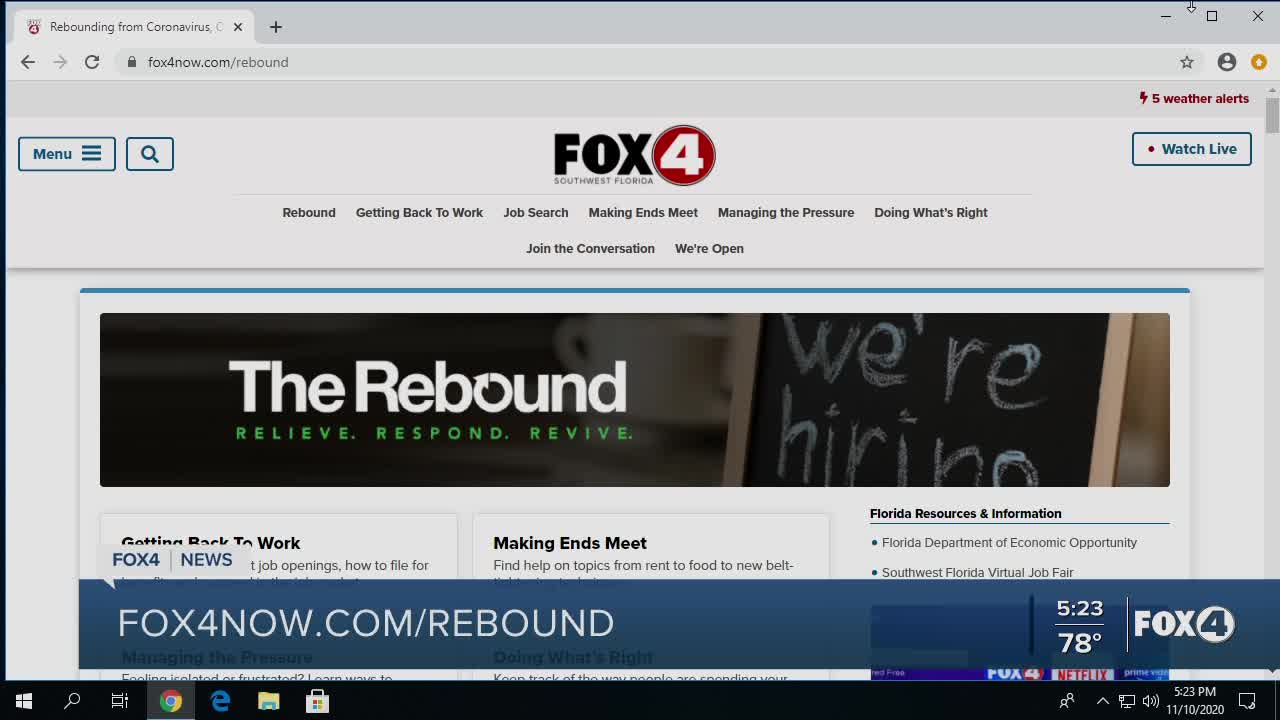Open Getting Back To Work navigation item

(x=419, y=212)
